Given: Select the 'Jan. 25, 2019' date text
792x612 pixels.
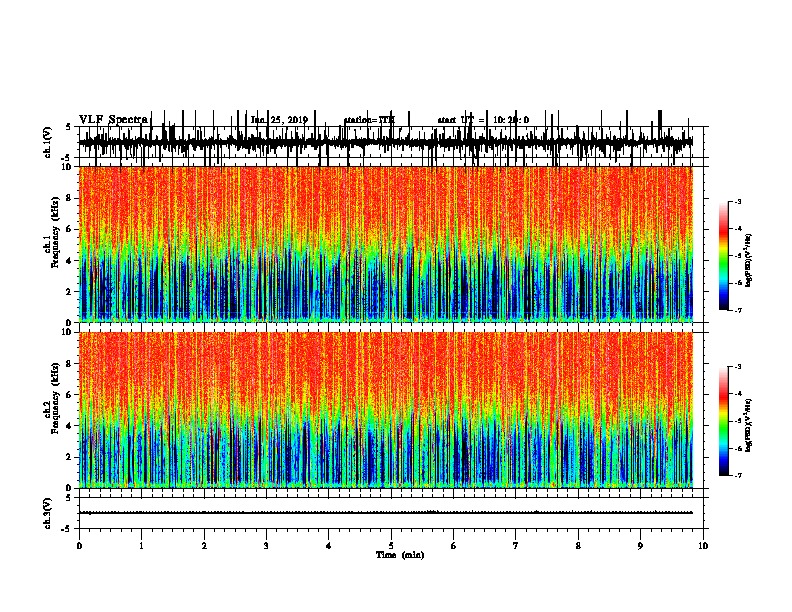Looking at the screenshot, I should coord(279,120).
